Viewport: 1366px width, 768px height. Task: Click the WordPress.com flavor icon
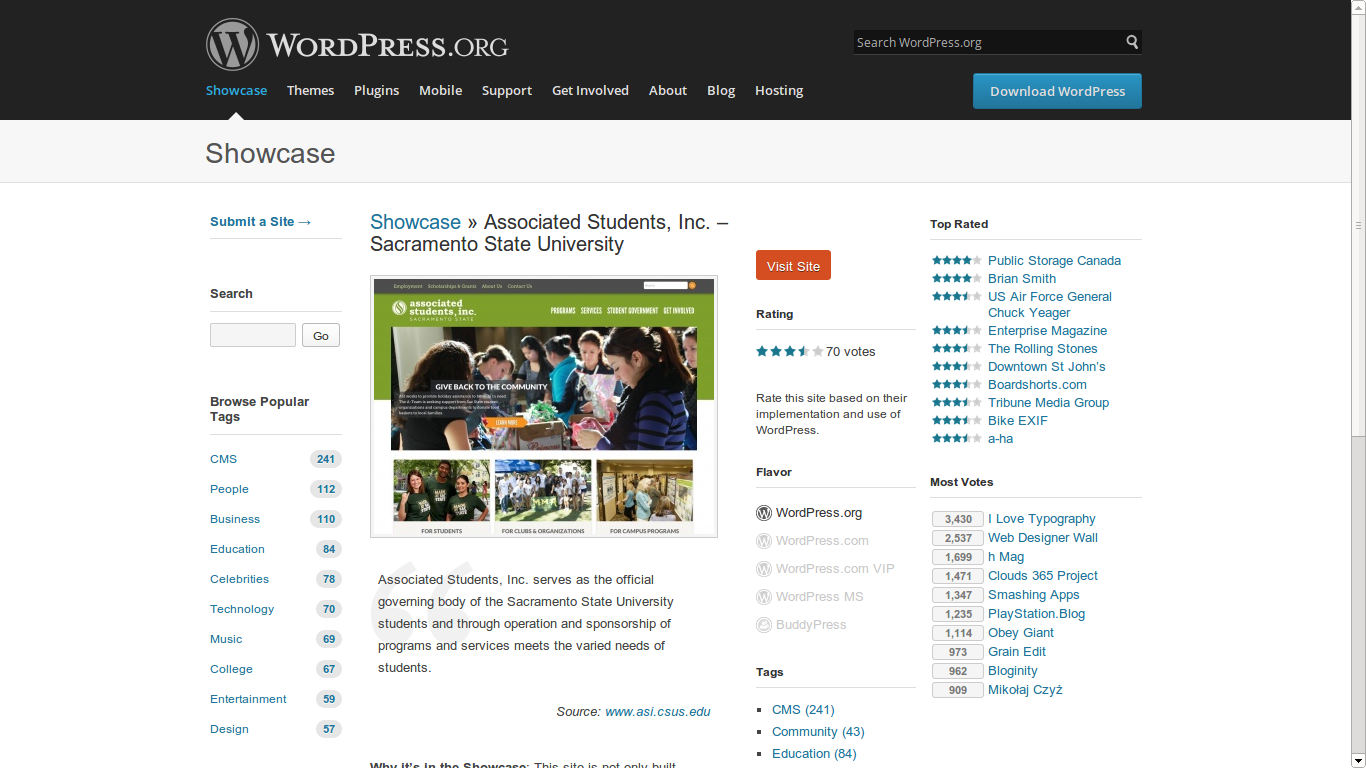pyautogui.click(x=764, y=541)
